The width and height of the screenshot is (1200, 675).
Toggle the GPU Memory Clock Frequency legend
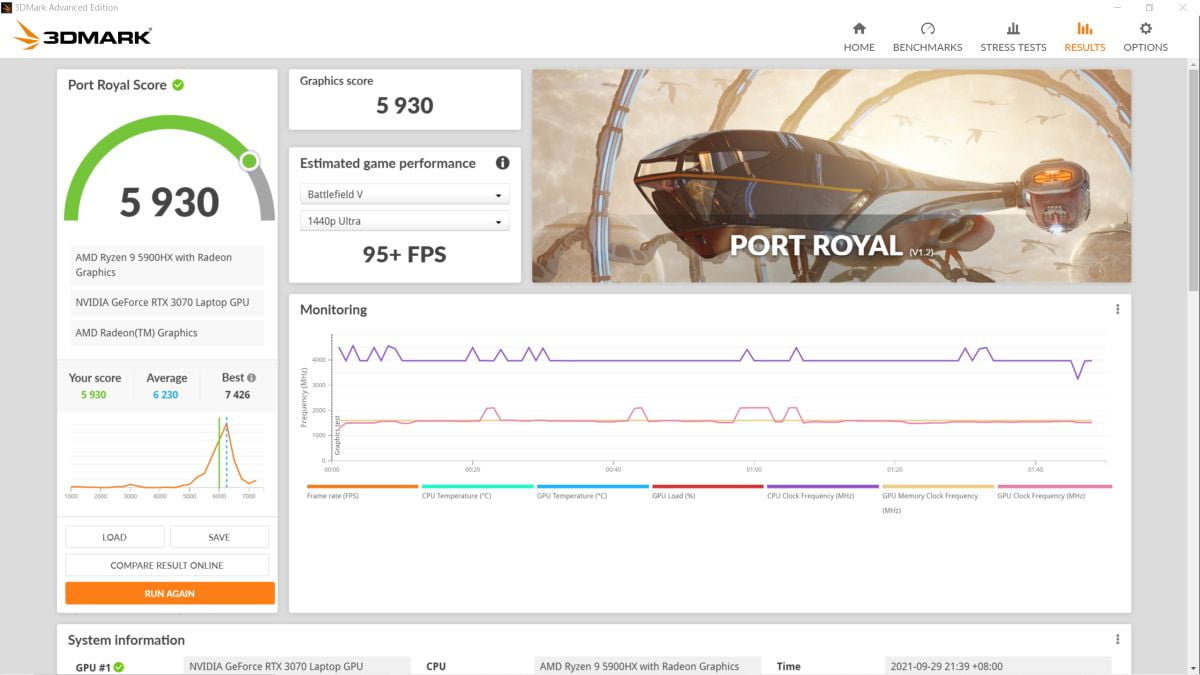click(x=937, y=498)
